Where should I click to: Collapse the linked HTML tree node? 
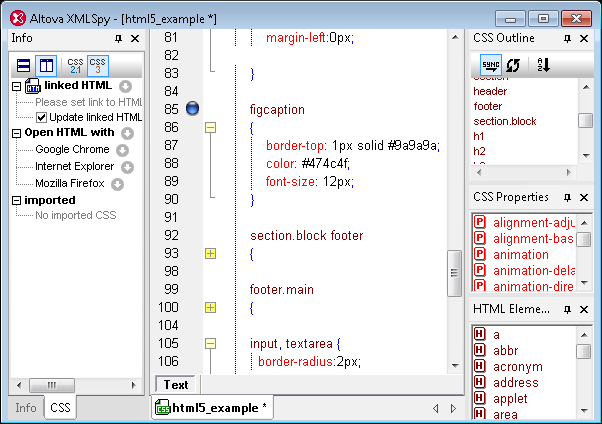click(16, 86)
